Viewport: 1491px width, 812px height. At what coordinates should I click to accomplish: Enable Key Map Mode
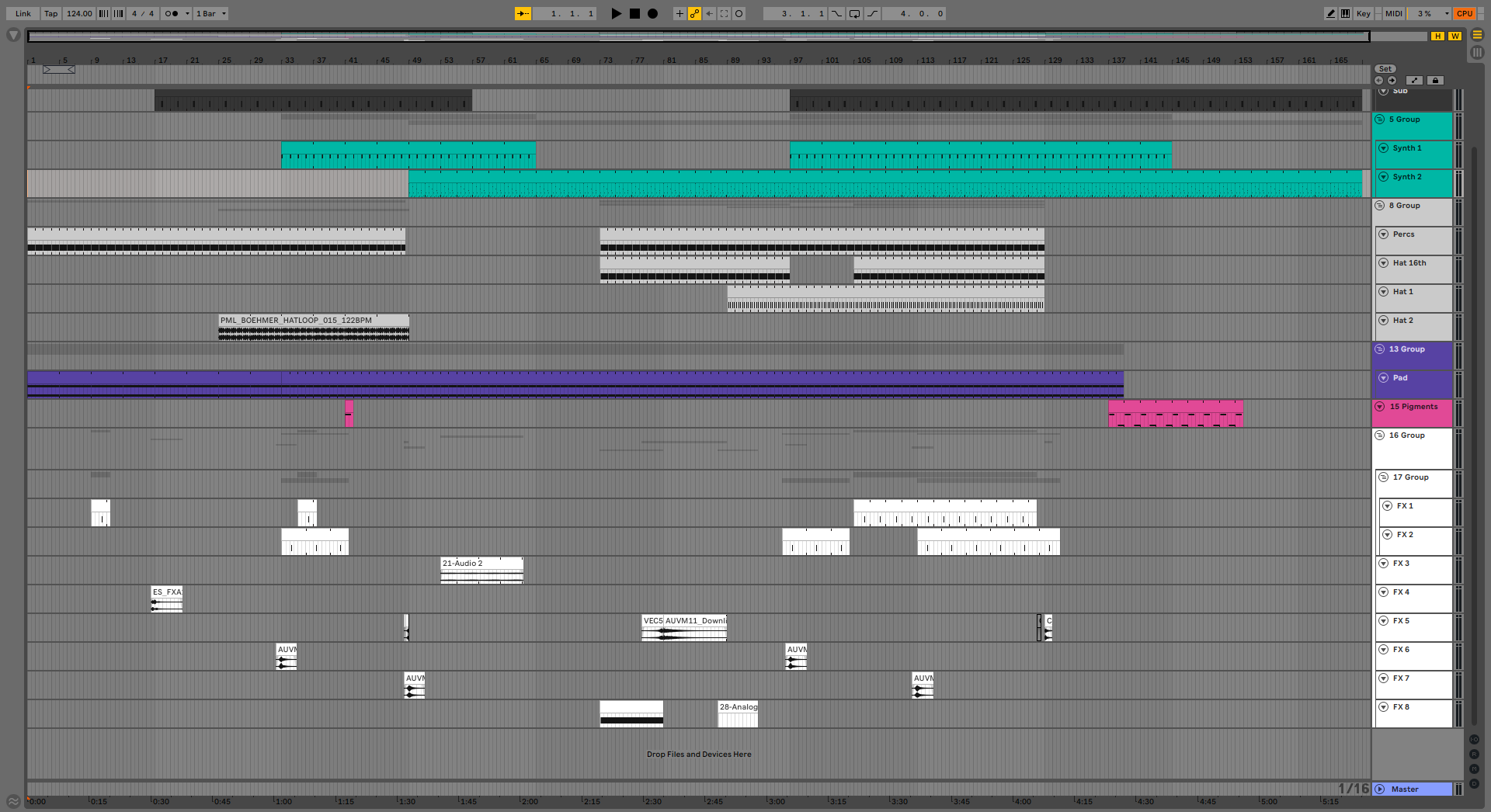(x=1363, y=13)
